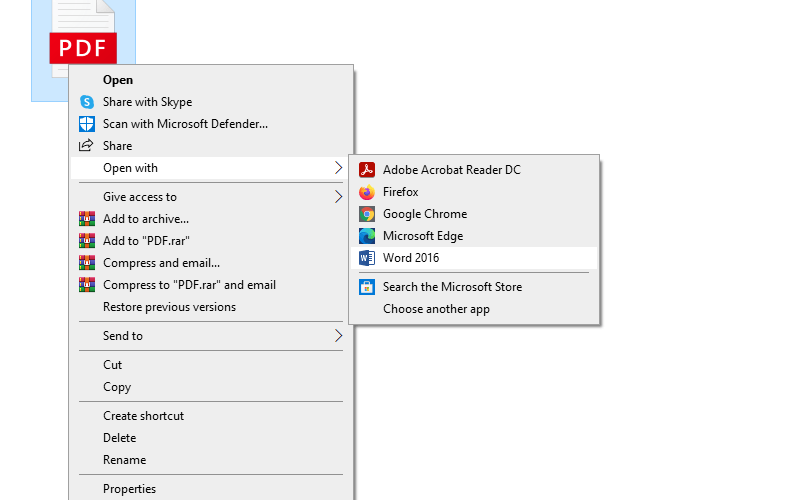Click the WinRAR icon beside Add to archive

(x=87, y=219)
